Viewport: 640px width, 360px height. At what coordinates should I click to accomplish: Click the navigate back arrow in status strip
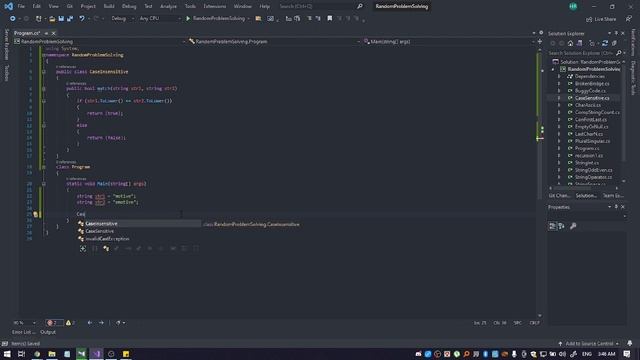(x=90, y=323)
